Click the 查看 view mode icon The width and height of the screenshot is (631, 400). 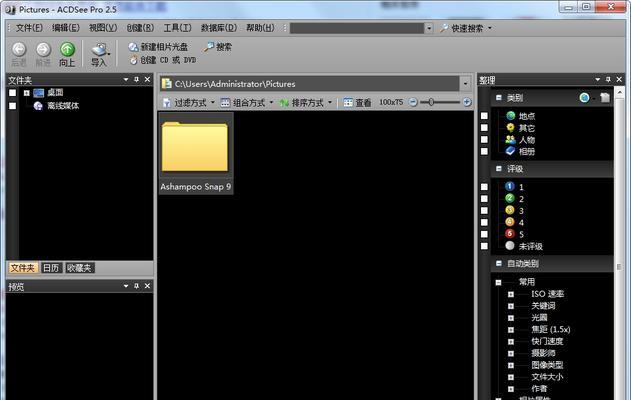(x=348, y=103)
